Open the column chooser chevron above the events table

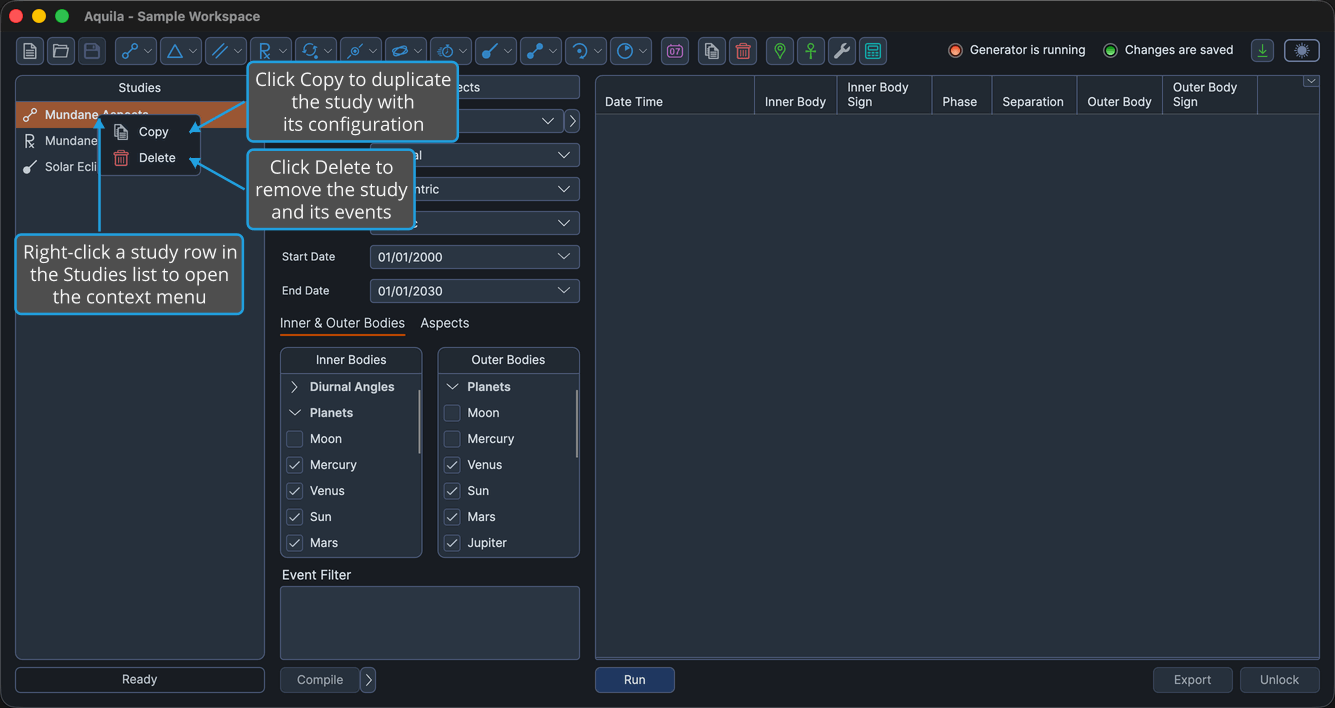point(1311,82)
